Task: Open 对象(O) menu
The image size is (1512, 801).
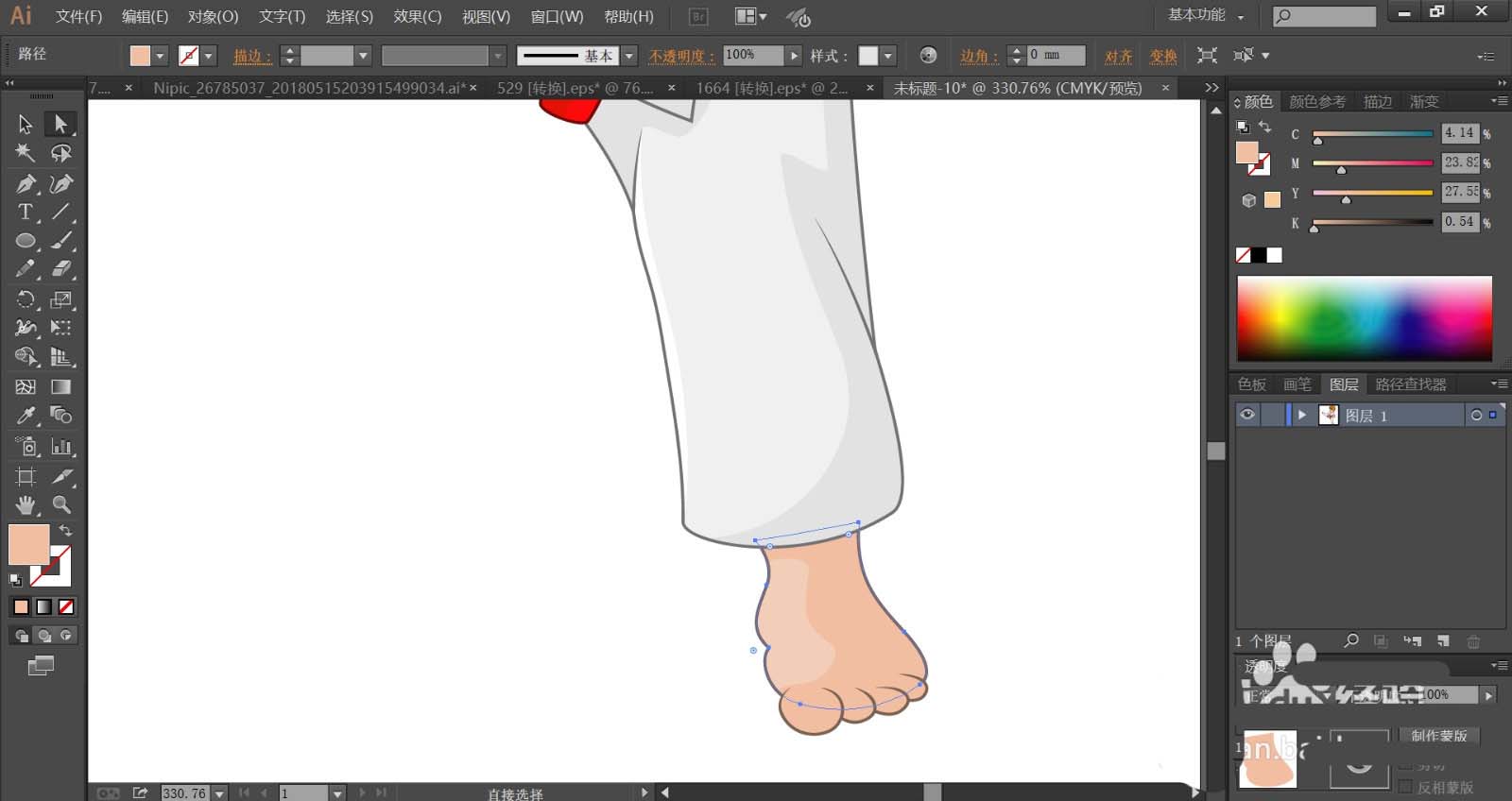Action: pos(213,16)
